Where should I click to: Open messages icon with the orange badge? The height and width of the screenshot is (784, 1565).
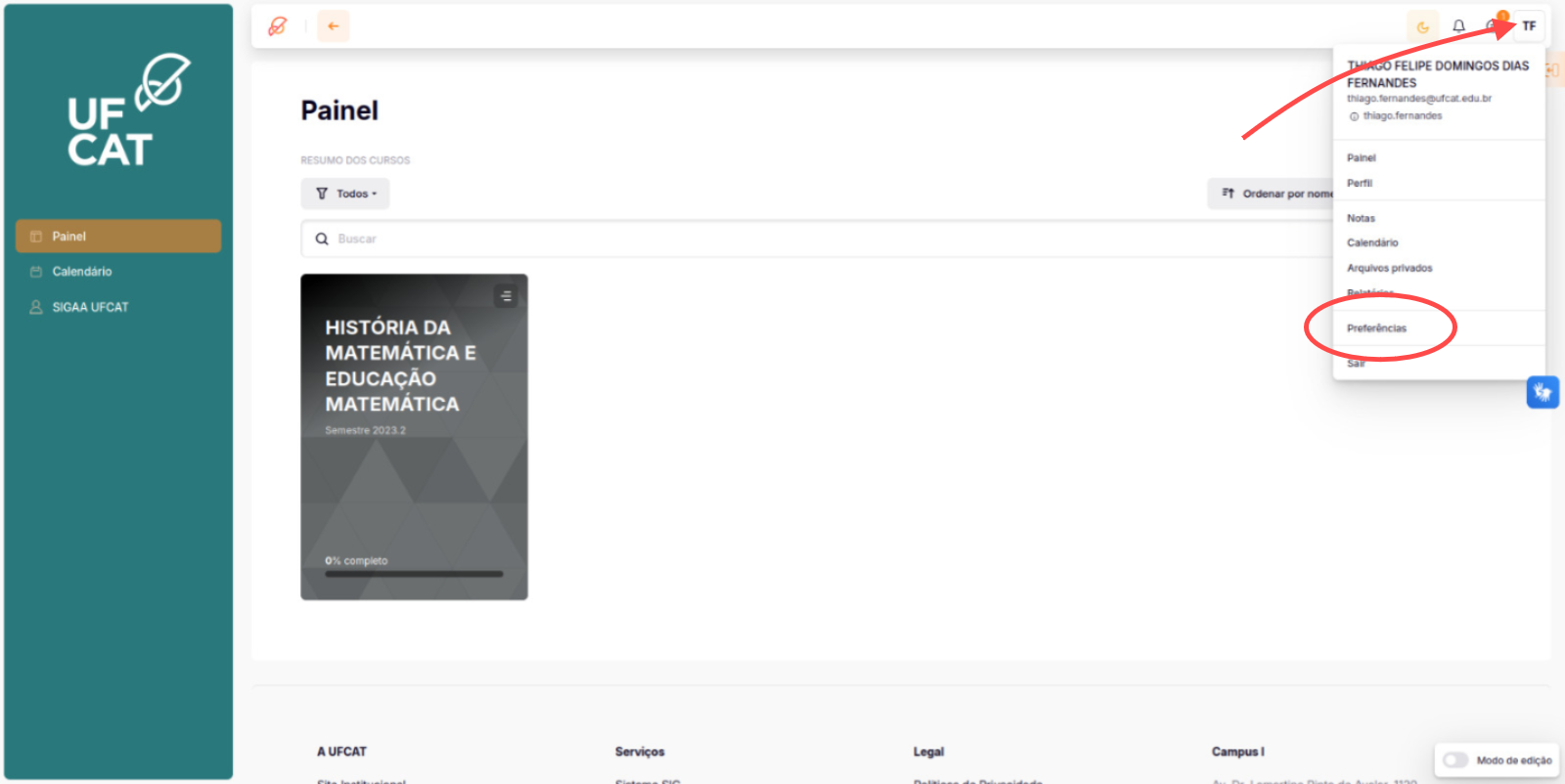(1494, 24)
